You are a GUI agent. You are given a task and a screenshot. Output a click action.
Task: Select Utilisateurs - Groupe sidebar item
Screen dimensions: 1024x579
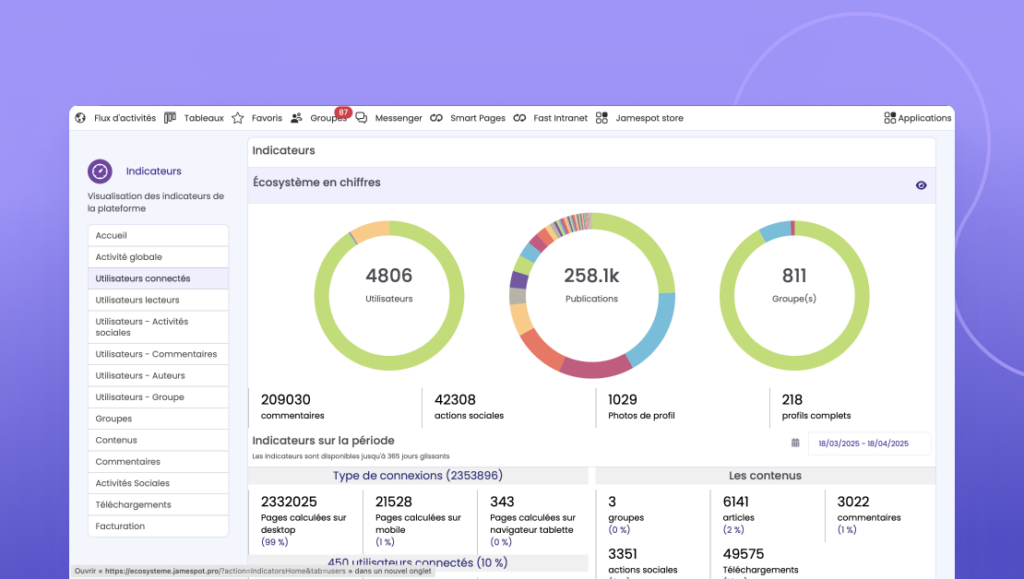(x=158, y=397)
